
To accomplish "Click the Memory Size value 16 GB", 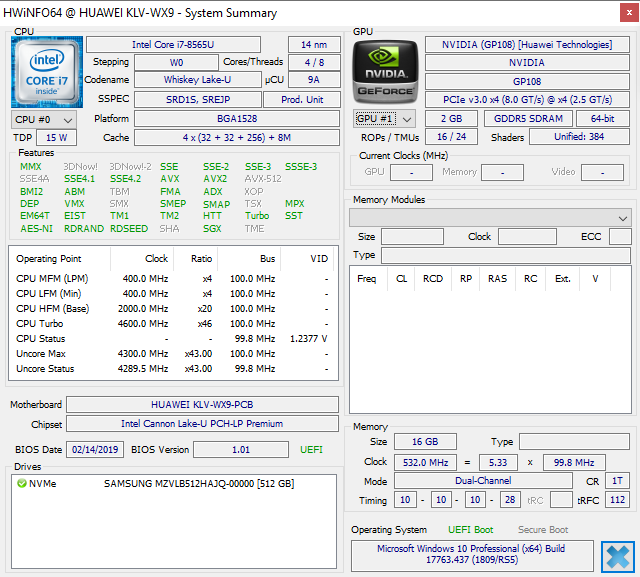I will tap(425, 442).
